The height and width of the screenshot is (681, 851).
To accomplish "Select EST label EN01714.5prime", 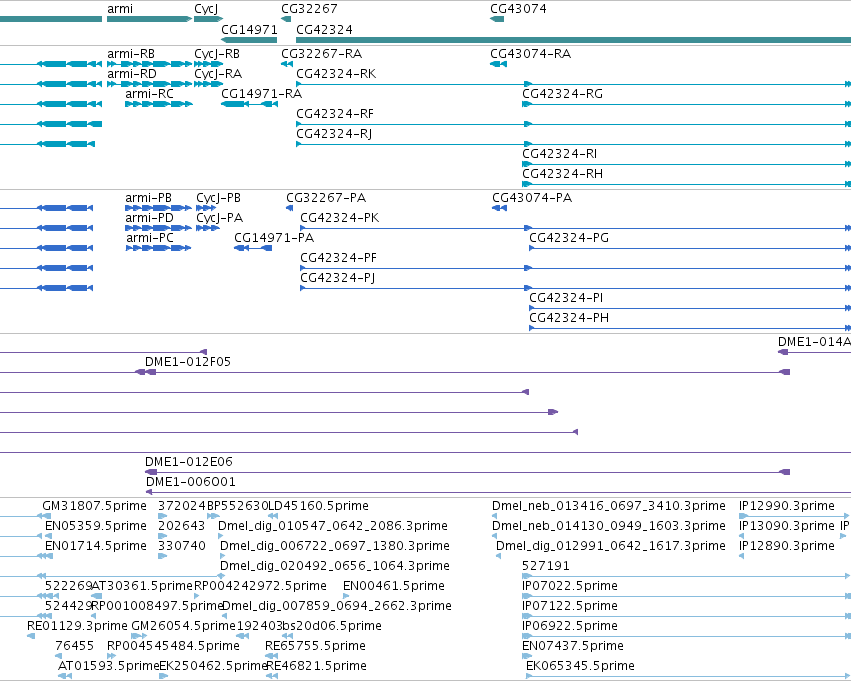I will (x=96, y=546).
